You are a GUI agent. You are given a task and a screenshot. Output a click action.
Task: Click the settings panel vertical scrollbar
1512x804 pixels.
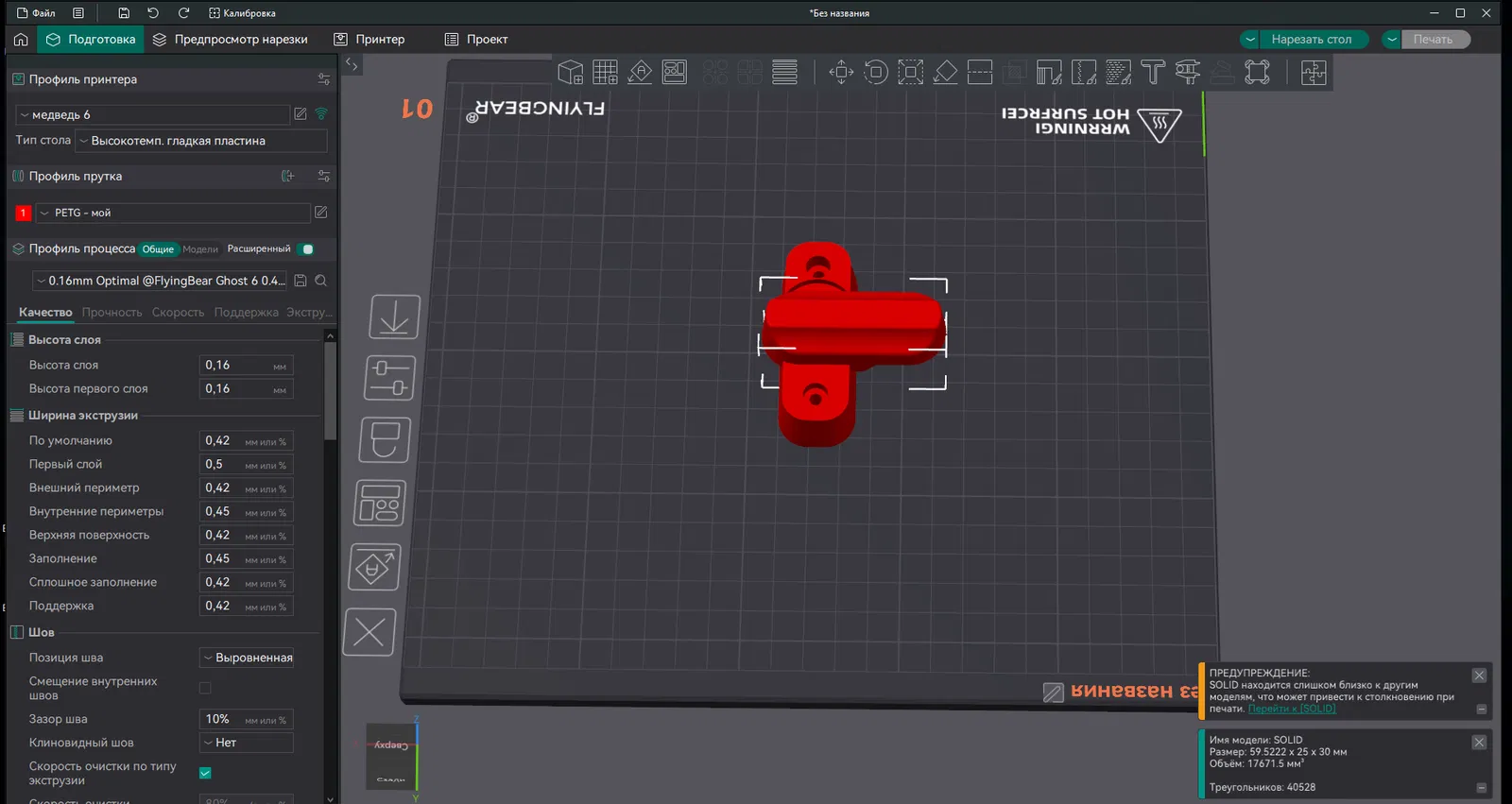tap(330, 391)
